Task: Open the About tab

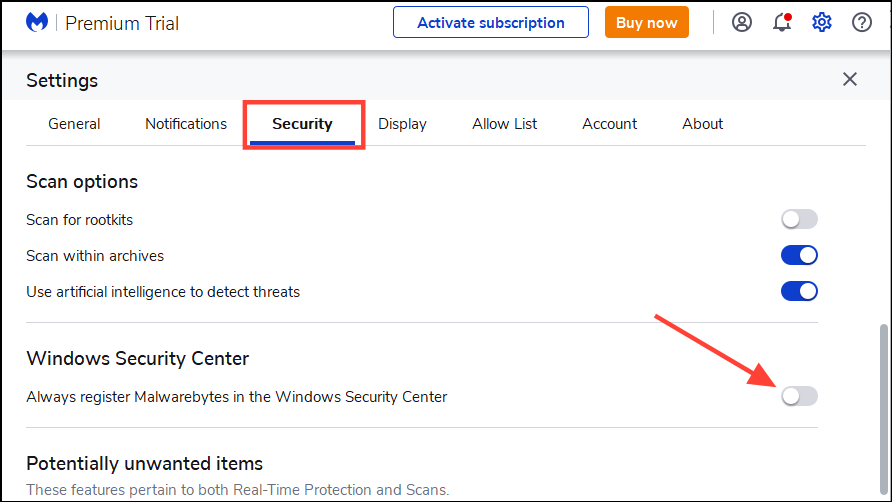Action: point(702,124)
